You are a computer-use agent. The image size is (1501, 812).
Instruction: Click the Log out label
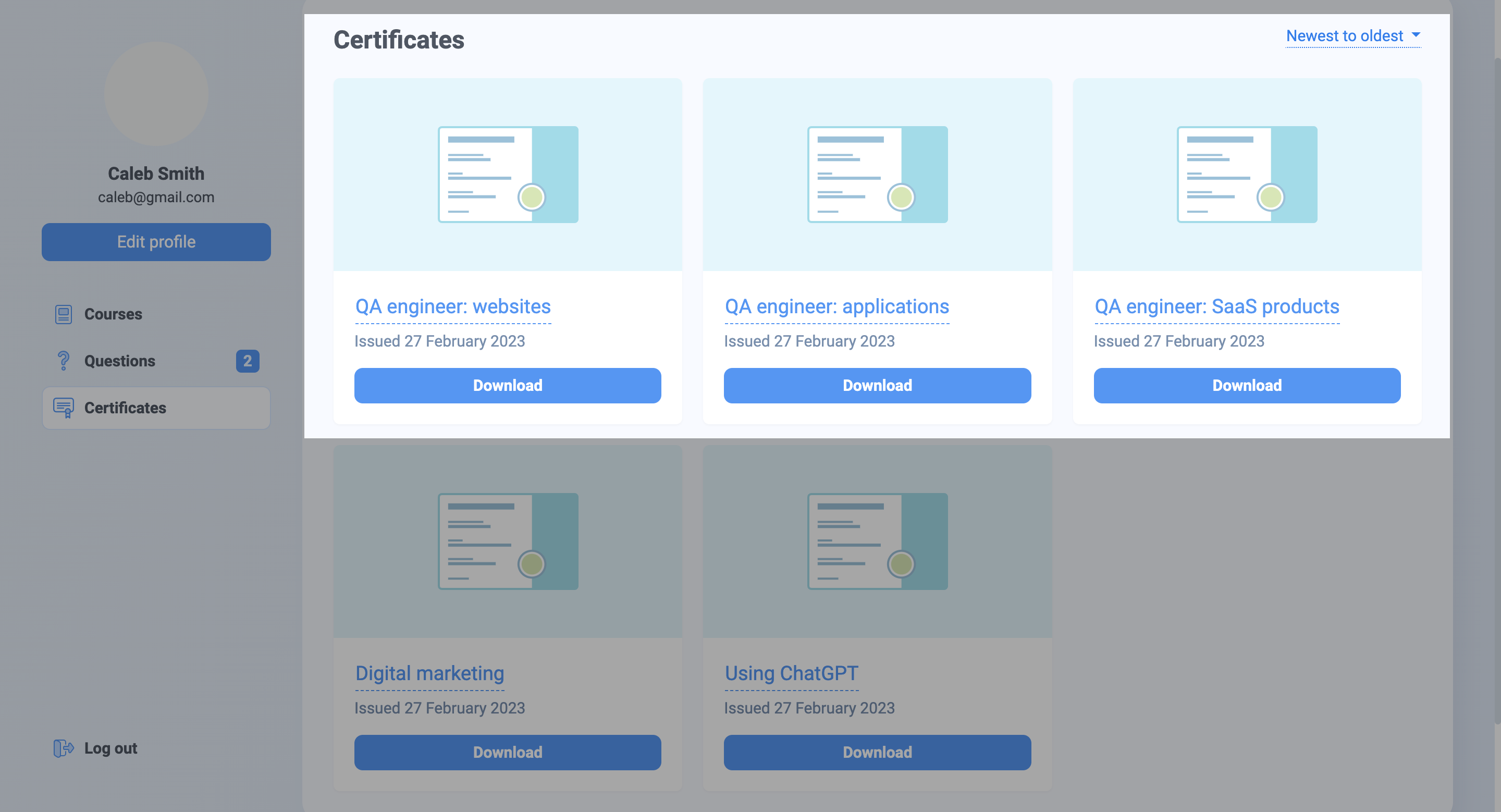[109, 747]
